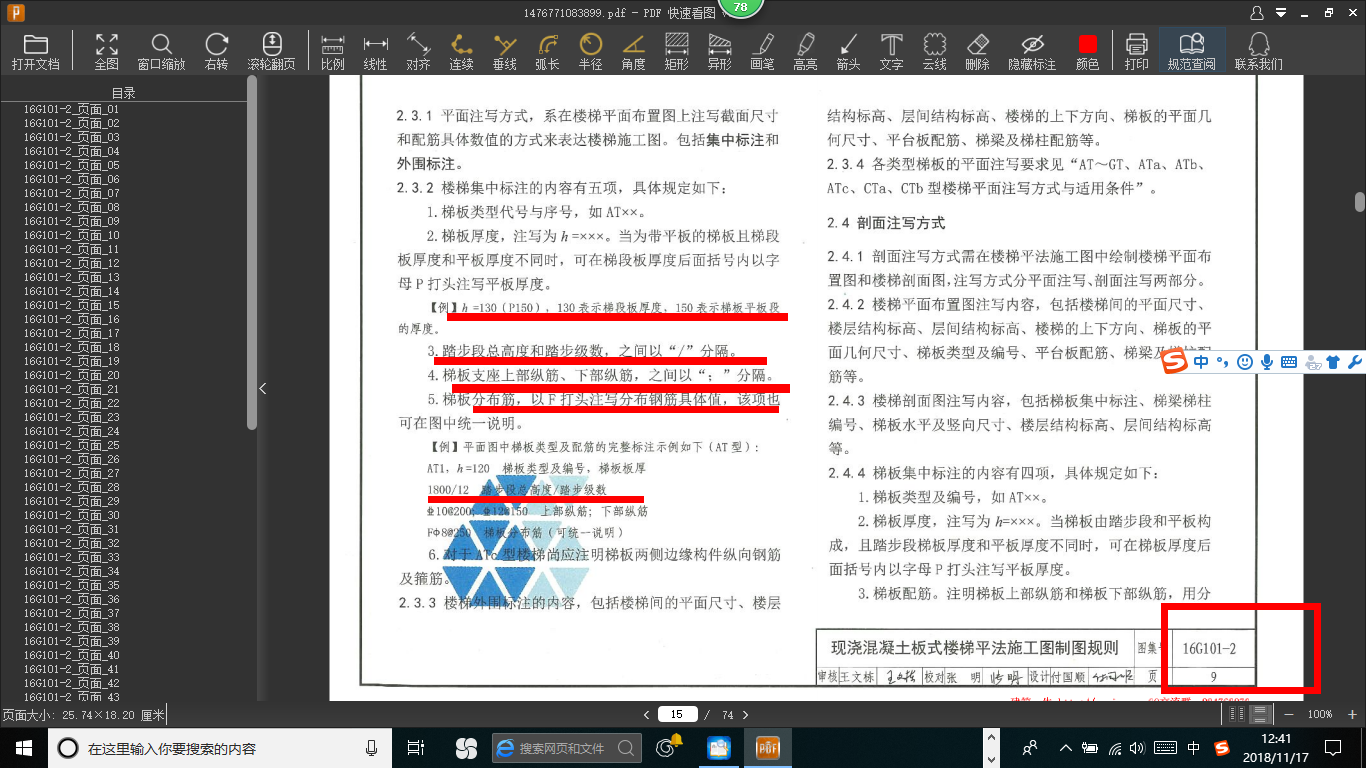Open Task View on the taskbar
Viewport: 1366px width, 768px height.
point(416,748)
